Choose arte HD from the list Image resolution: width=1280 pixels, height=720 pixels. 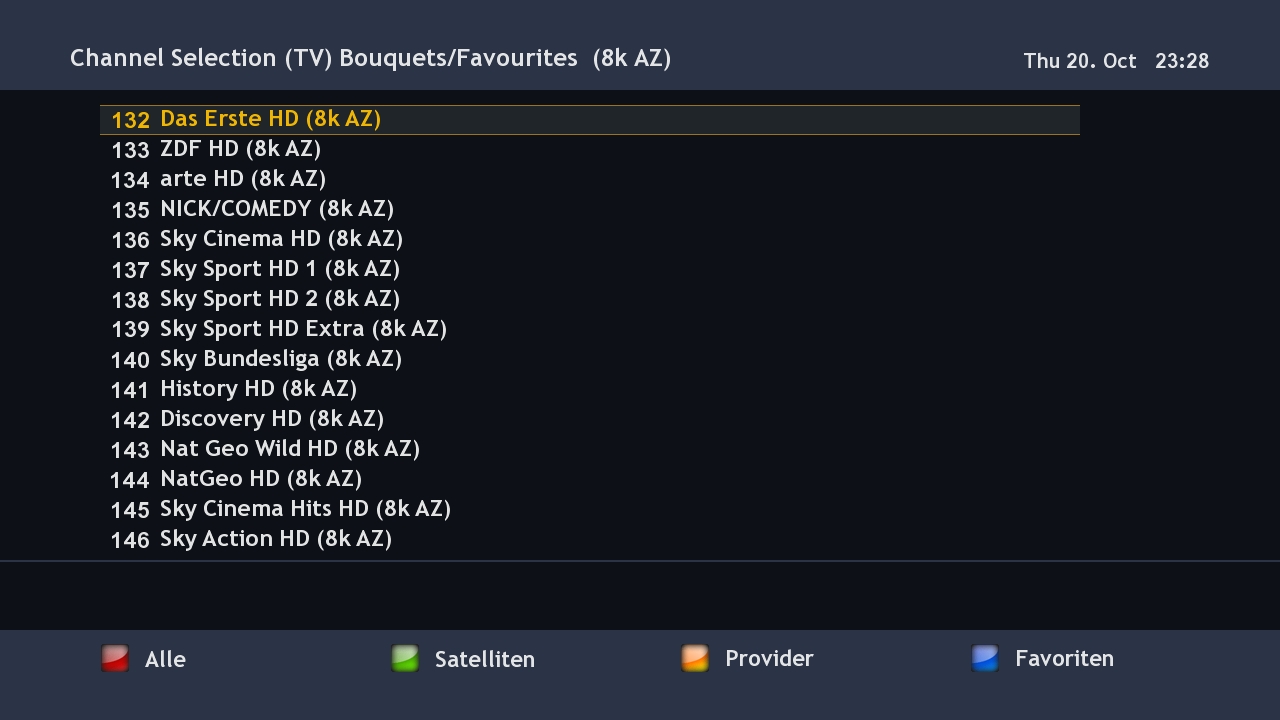click(x=243, y=179)
